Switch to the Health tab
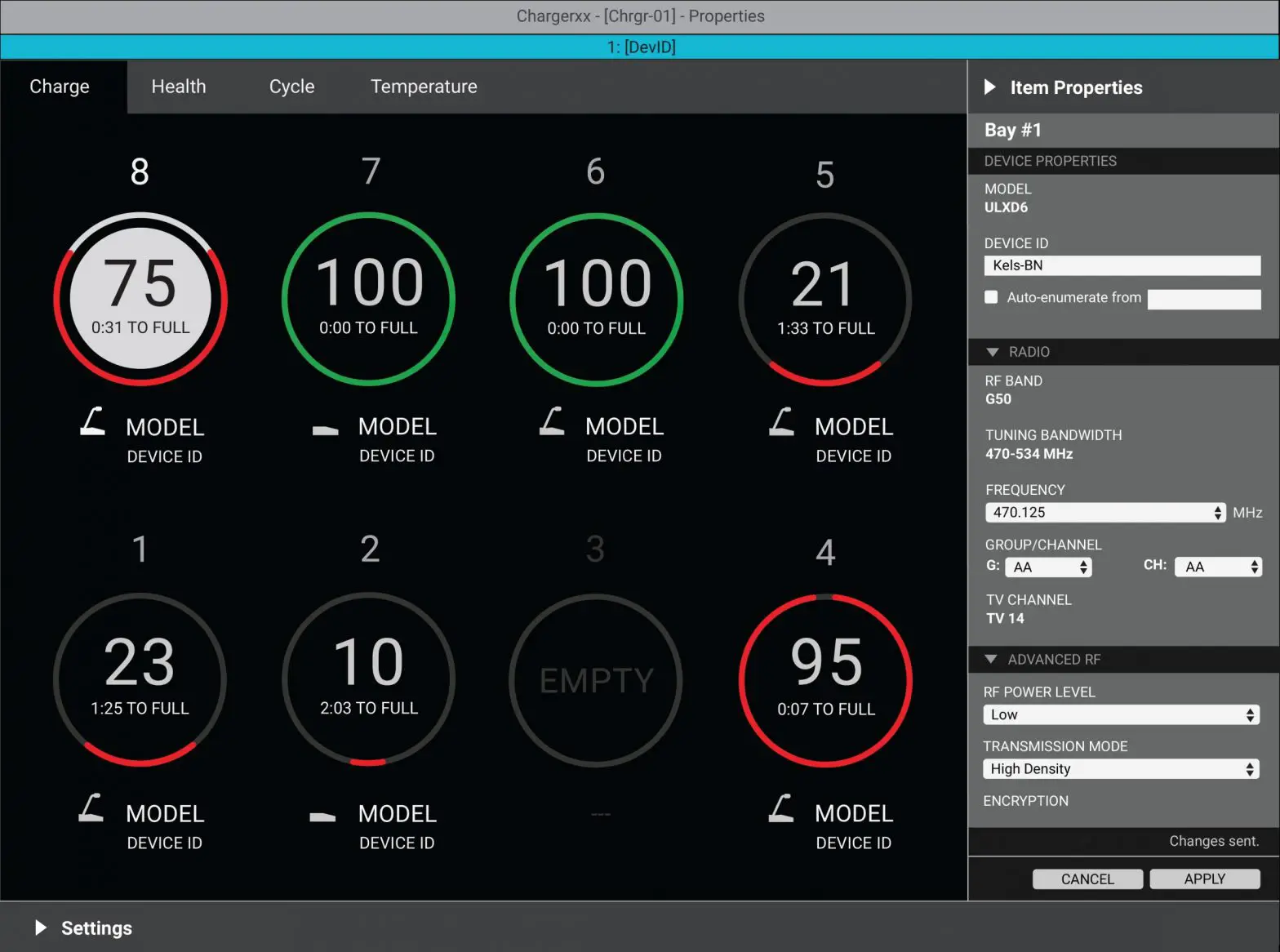This screenshot has width=1280, height=952. point(179,87)
